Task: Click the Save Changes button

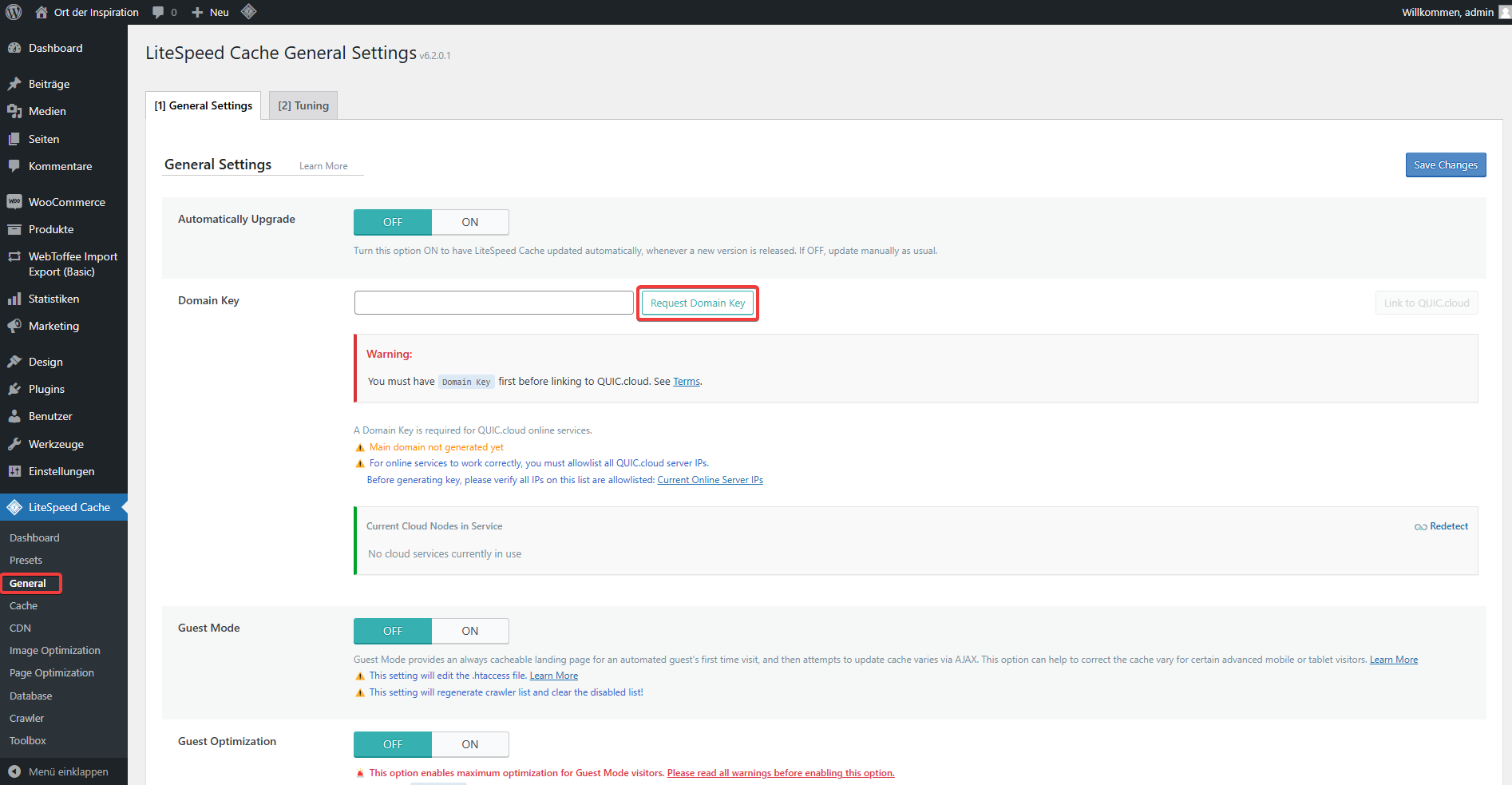Action: tap(1446, 165)
